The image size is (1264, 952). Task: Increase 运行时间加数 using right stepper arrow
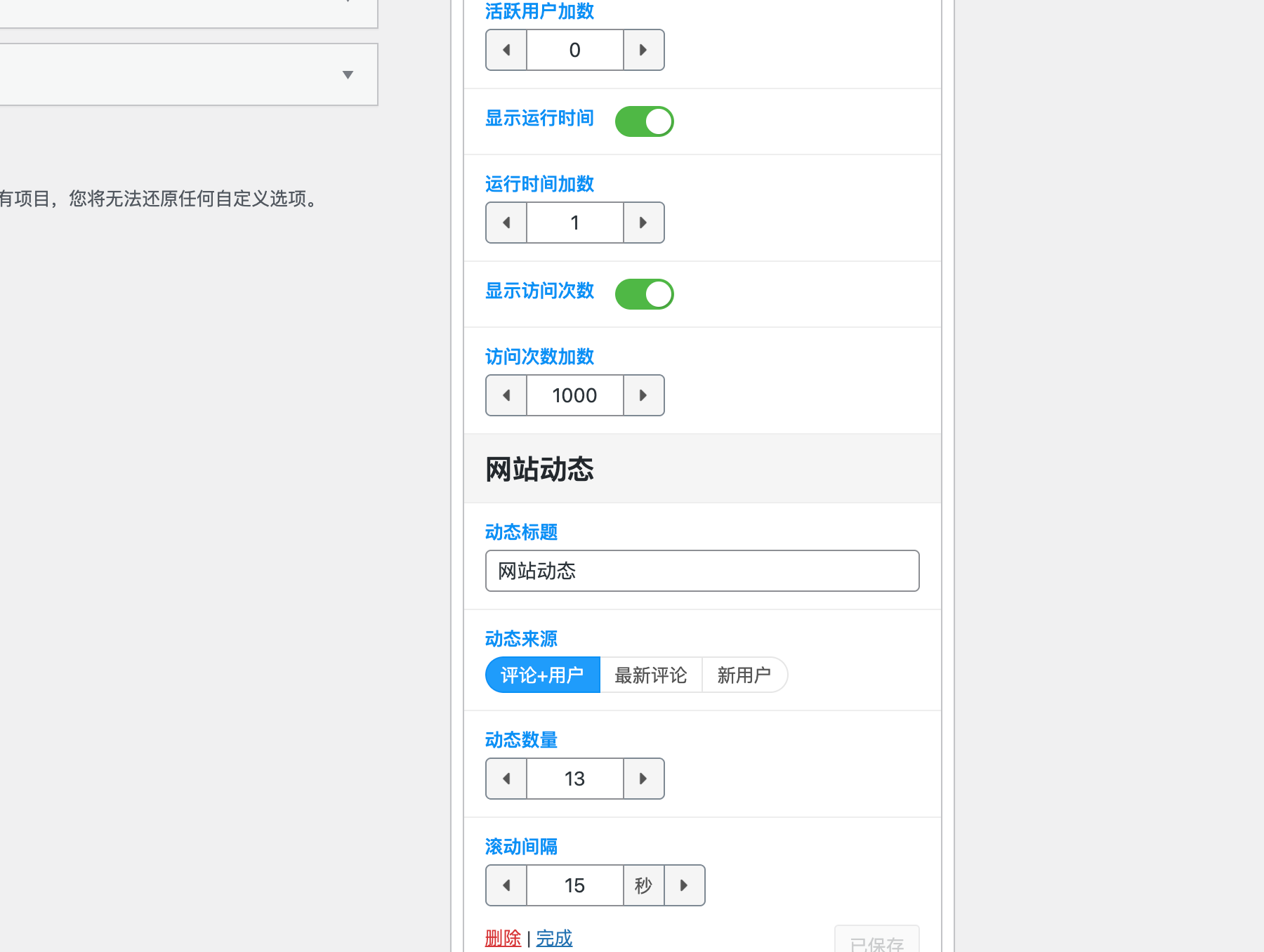[643, 223]
